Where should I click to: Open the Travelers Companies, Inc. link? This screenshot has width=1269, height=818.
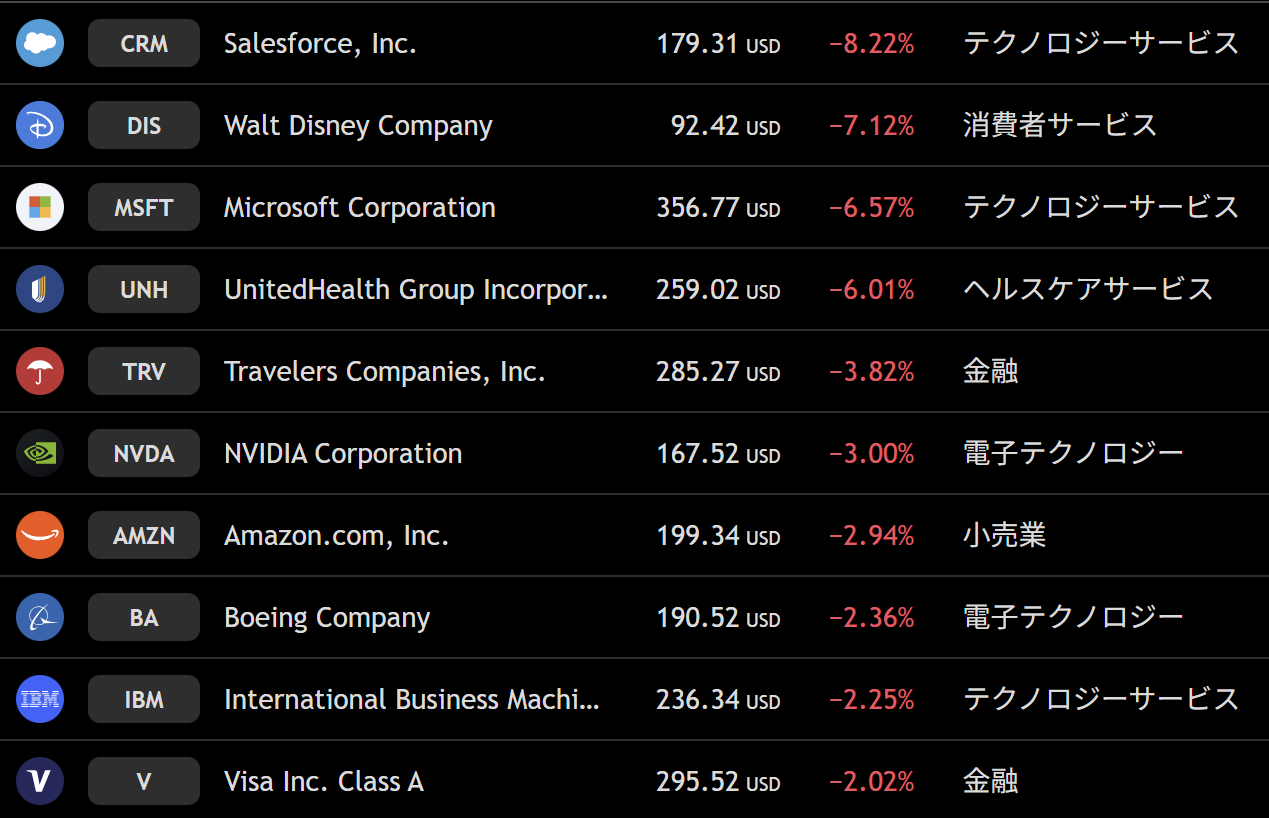385,372
